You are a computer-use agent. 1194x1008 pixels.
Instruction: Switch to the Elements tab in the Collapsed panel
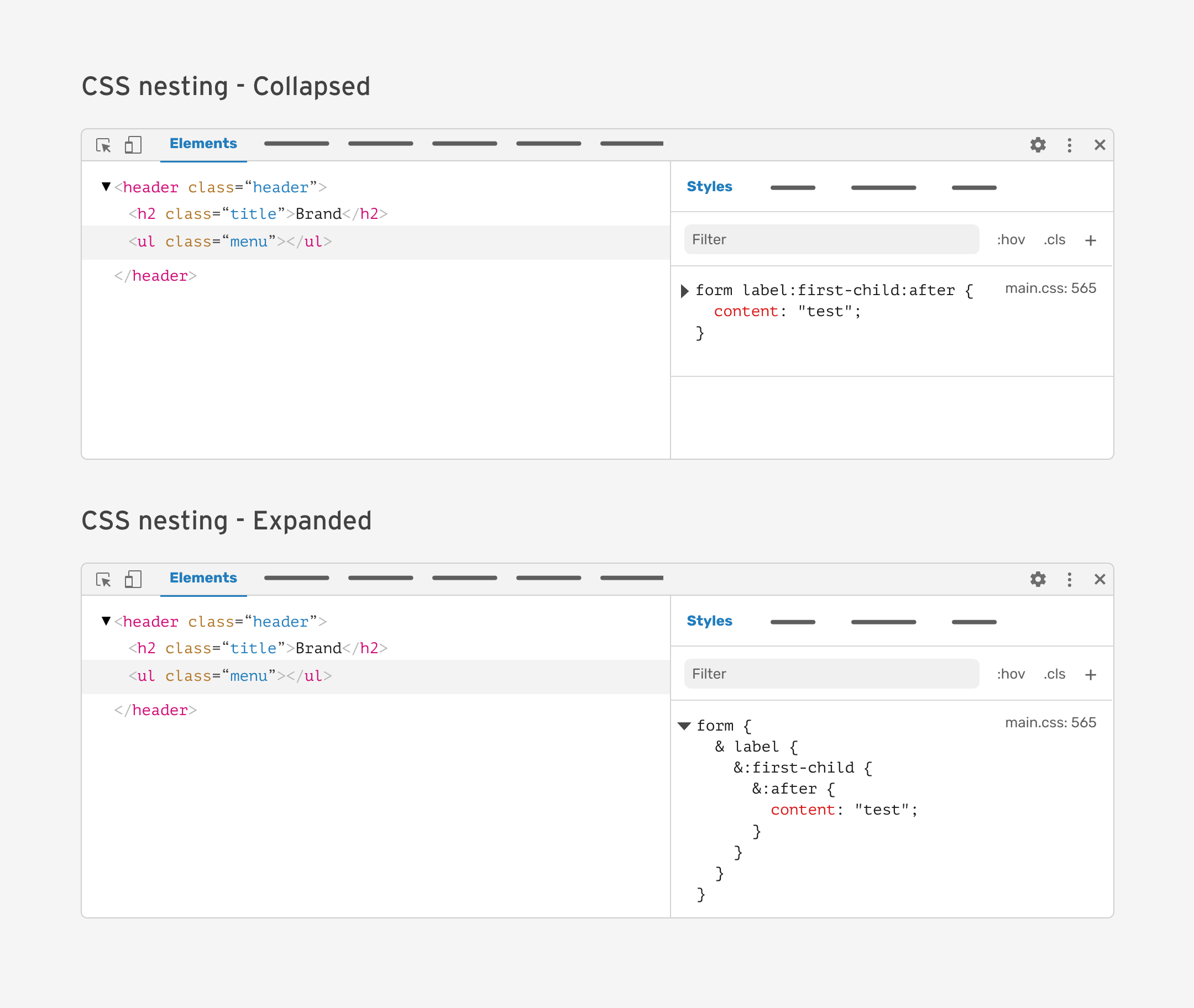click(x=203, y=144)
